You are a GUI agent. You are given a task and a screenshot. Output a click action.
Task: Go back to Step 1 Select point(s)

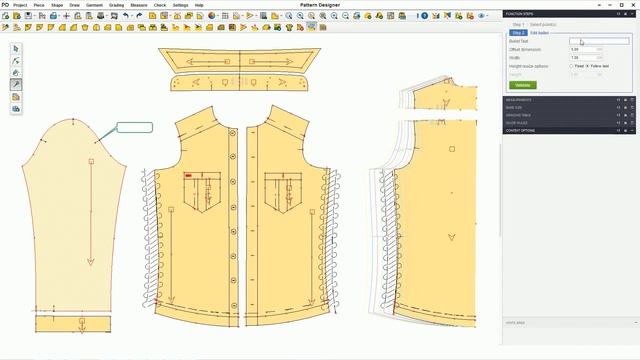534,24
